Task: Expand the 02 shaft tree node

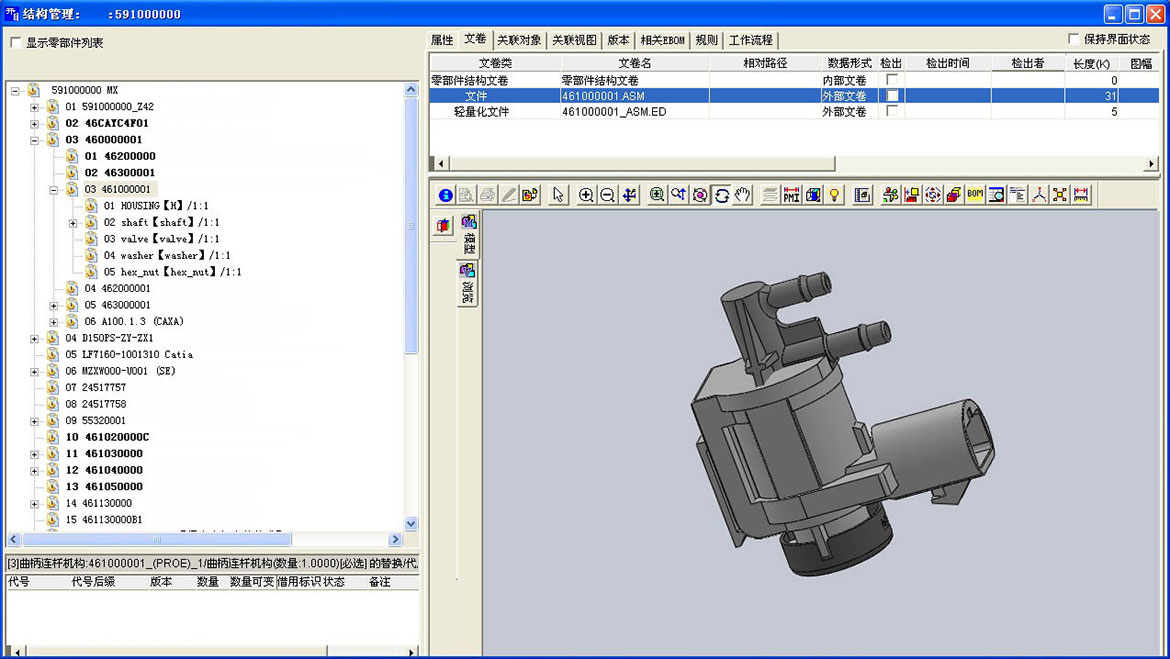Action: point(73,223)
